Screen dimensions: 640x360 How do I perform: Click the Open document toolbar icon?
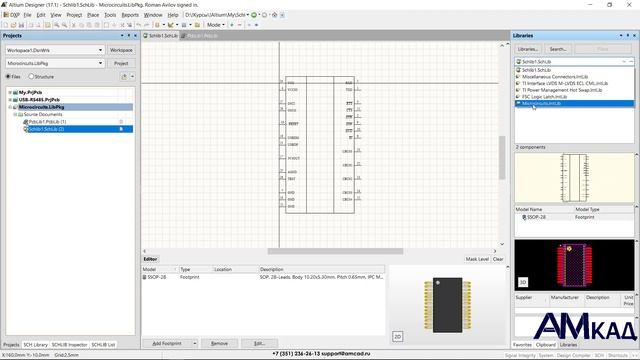[x=13, y=25]
